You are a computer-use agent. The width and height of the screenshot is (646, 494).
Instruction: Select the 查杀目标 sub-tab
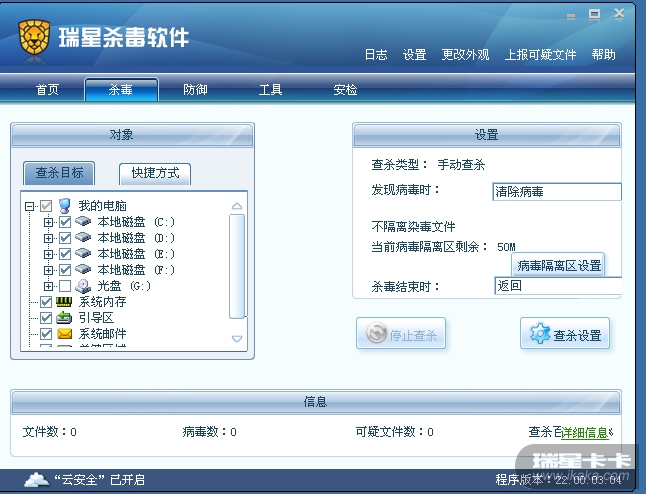(59, 173)
